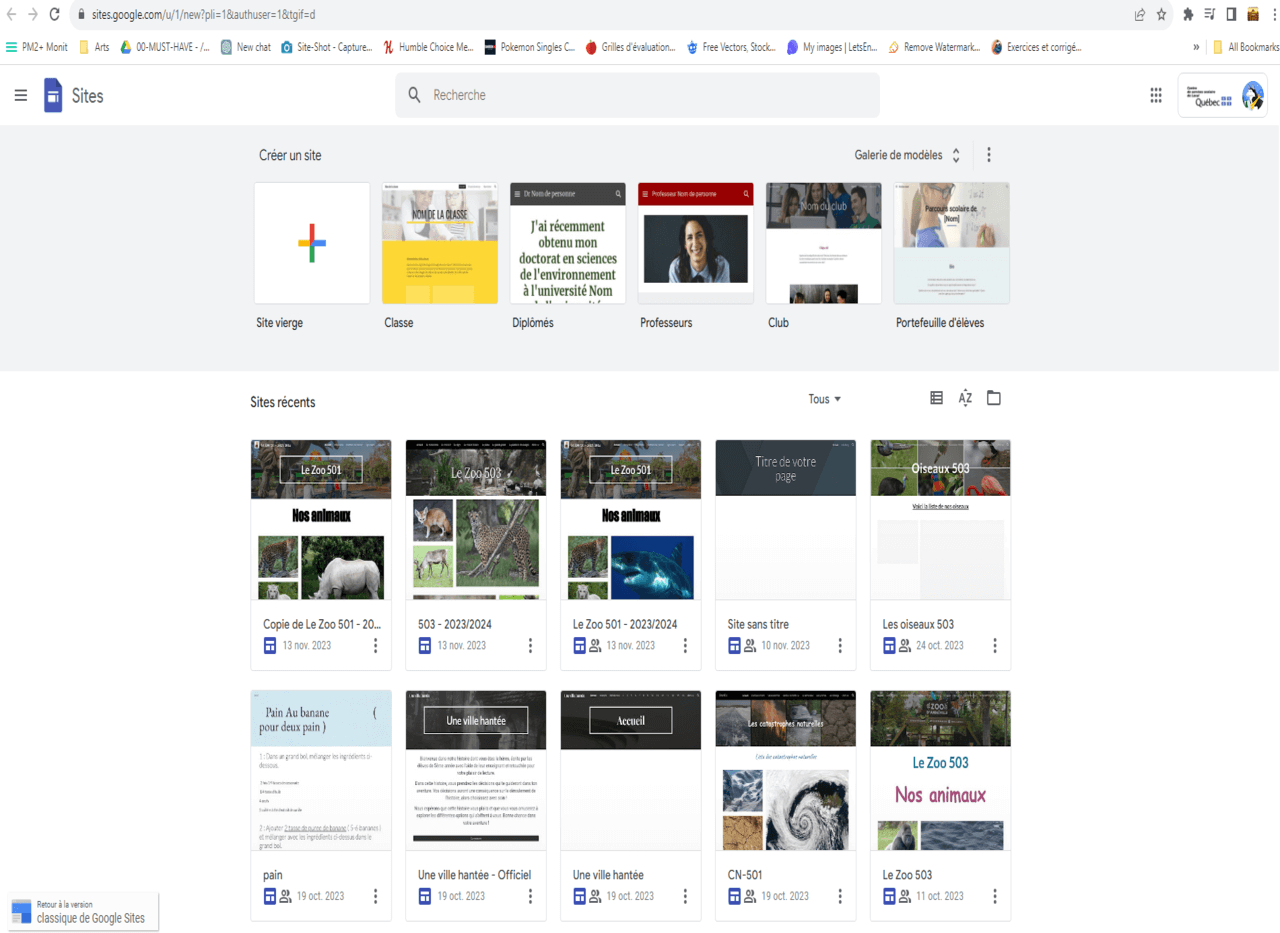Open more options for CN-501
The height and width of the screenshot is (933, 1280).
coord(840,896)
